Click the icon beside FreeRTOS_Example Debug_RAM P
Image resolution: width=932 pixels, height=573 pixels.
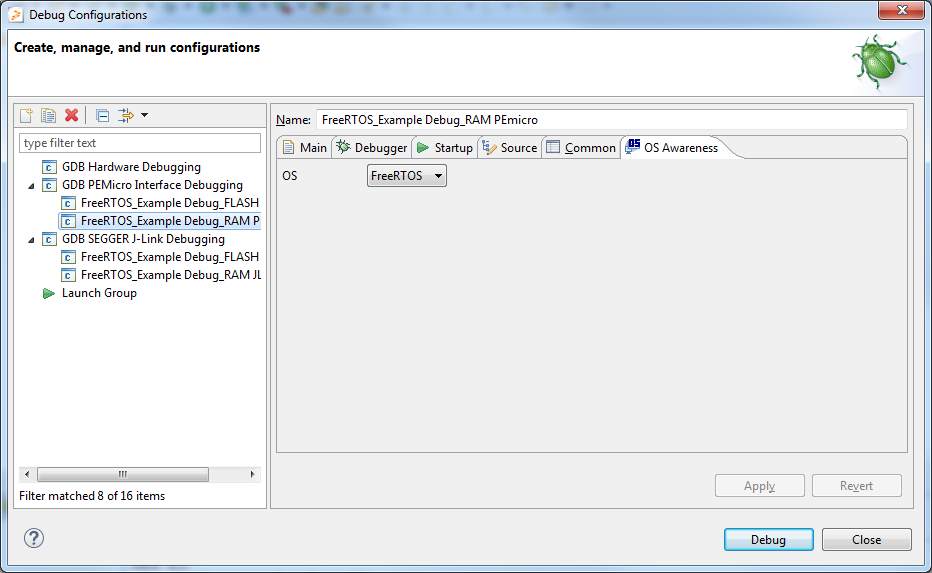pos(68,222)
